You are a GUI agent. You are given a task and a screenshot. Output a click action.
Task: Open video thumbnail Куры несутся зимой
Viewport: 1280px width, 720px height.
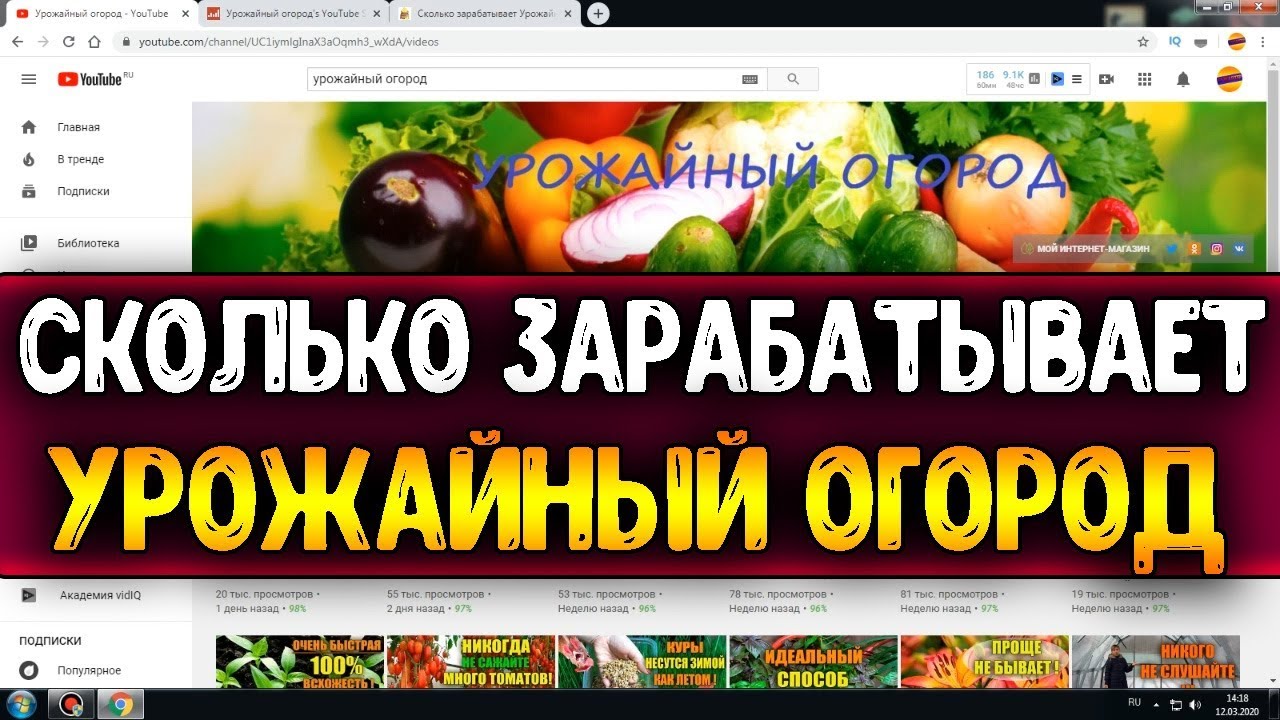(x=642, y=662)
